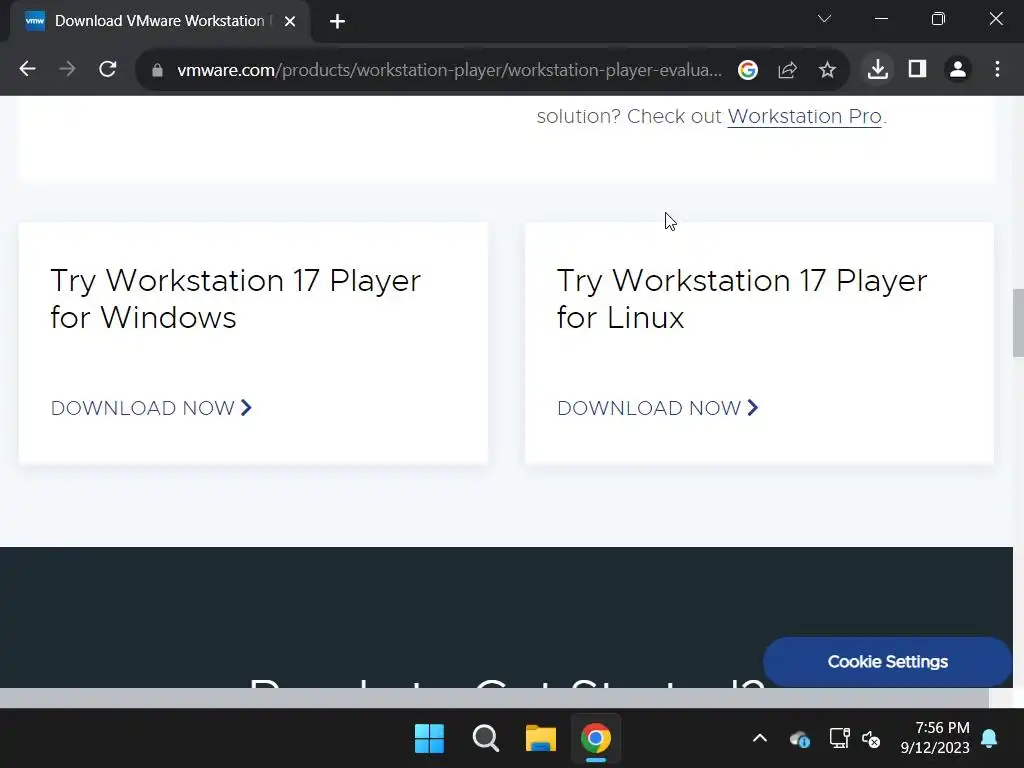Select the Download VMware Workstation tab
The image size is (1024, 768).
click(x=159, y=22)
